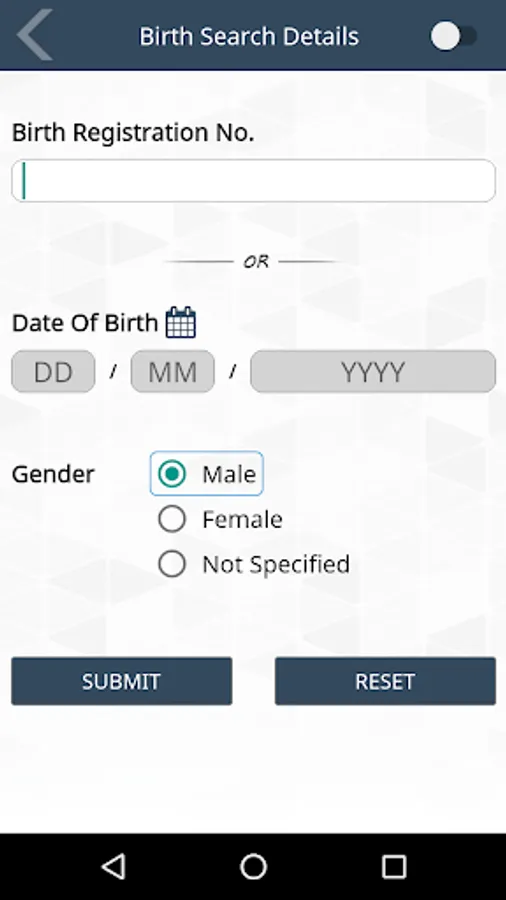
Task: Open the YYYY year field
Action: point(373,372)
